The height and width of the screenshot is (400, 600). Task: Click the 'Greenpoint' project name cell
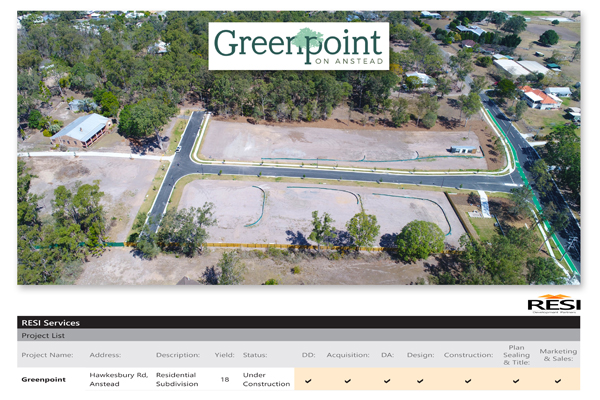pos(44,379)
